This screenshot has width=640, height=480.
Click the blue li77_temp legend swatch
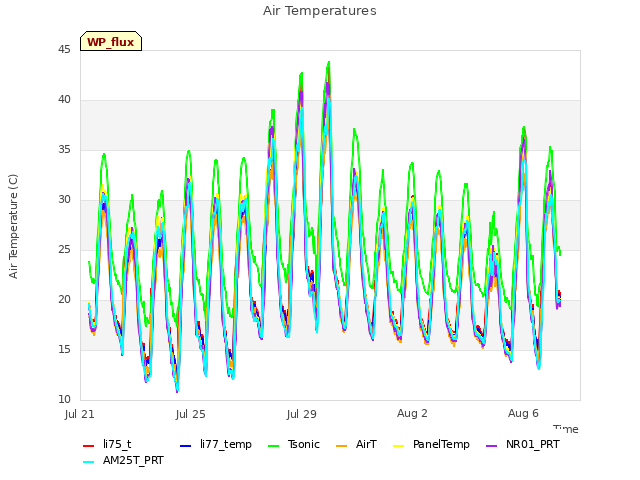(186, 446)
